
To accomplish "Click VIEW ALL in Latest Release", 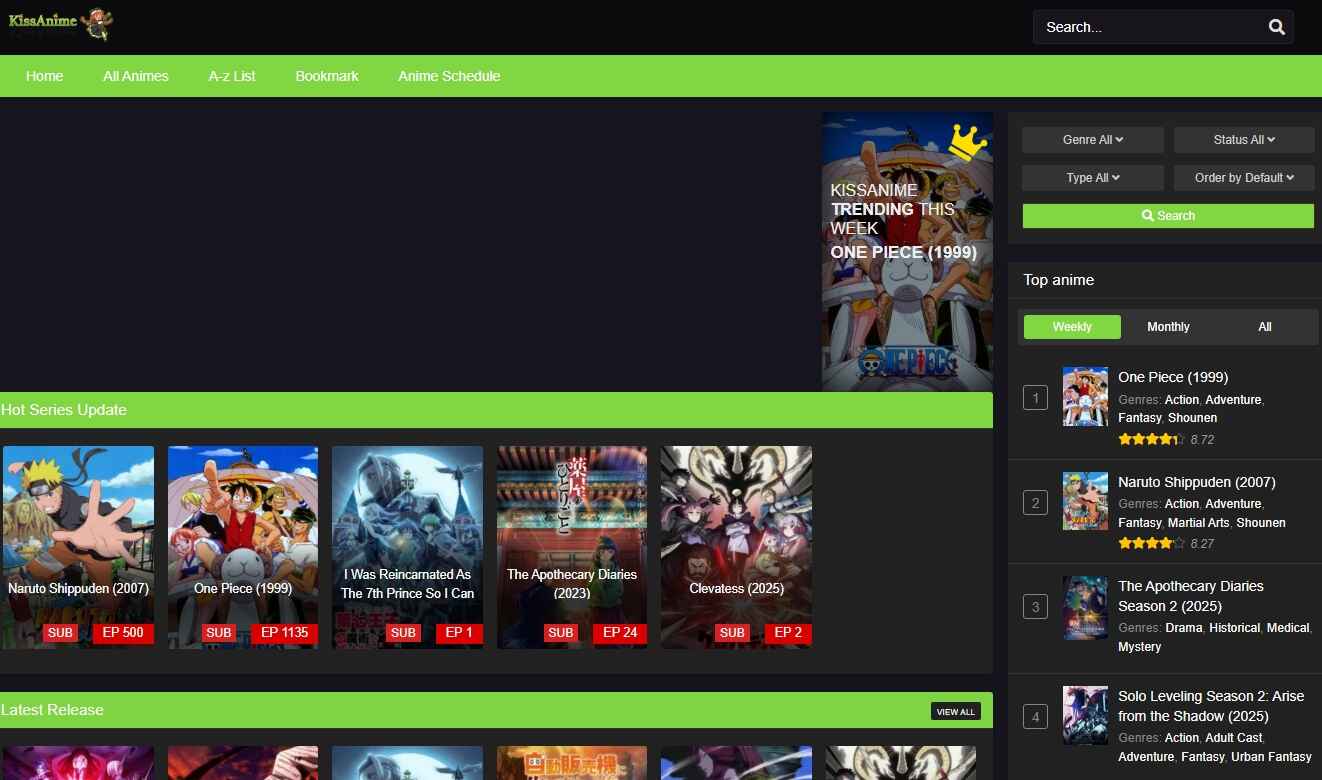I will tap(955, 711).
